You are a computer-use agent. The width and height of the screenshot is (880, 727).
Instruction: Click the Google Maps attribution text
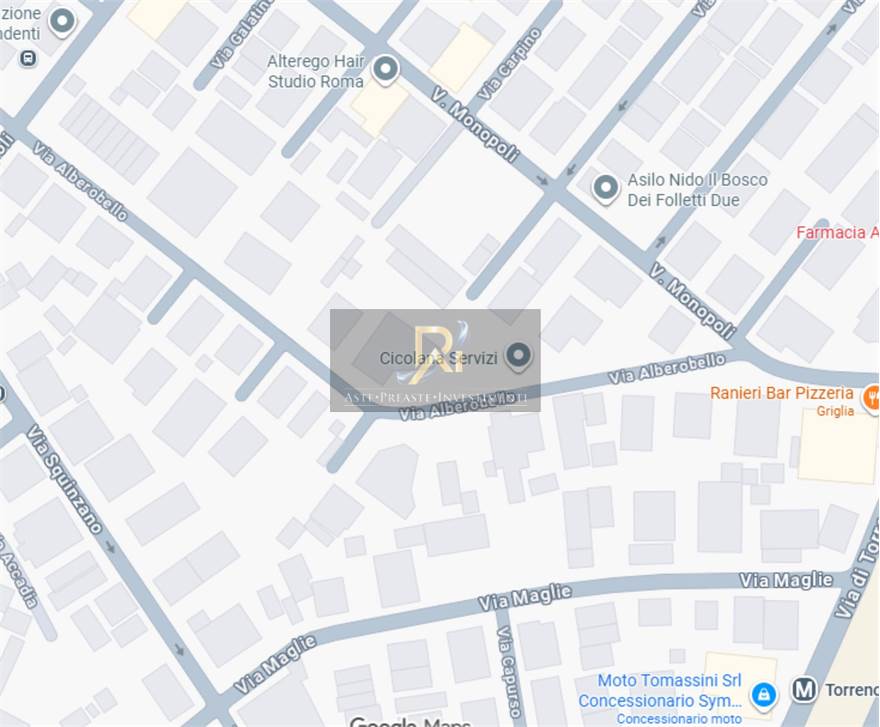point(410,721)
